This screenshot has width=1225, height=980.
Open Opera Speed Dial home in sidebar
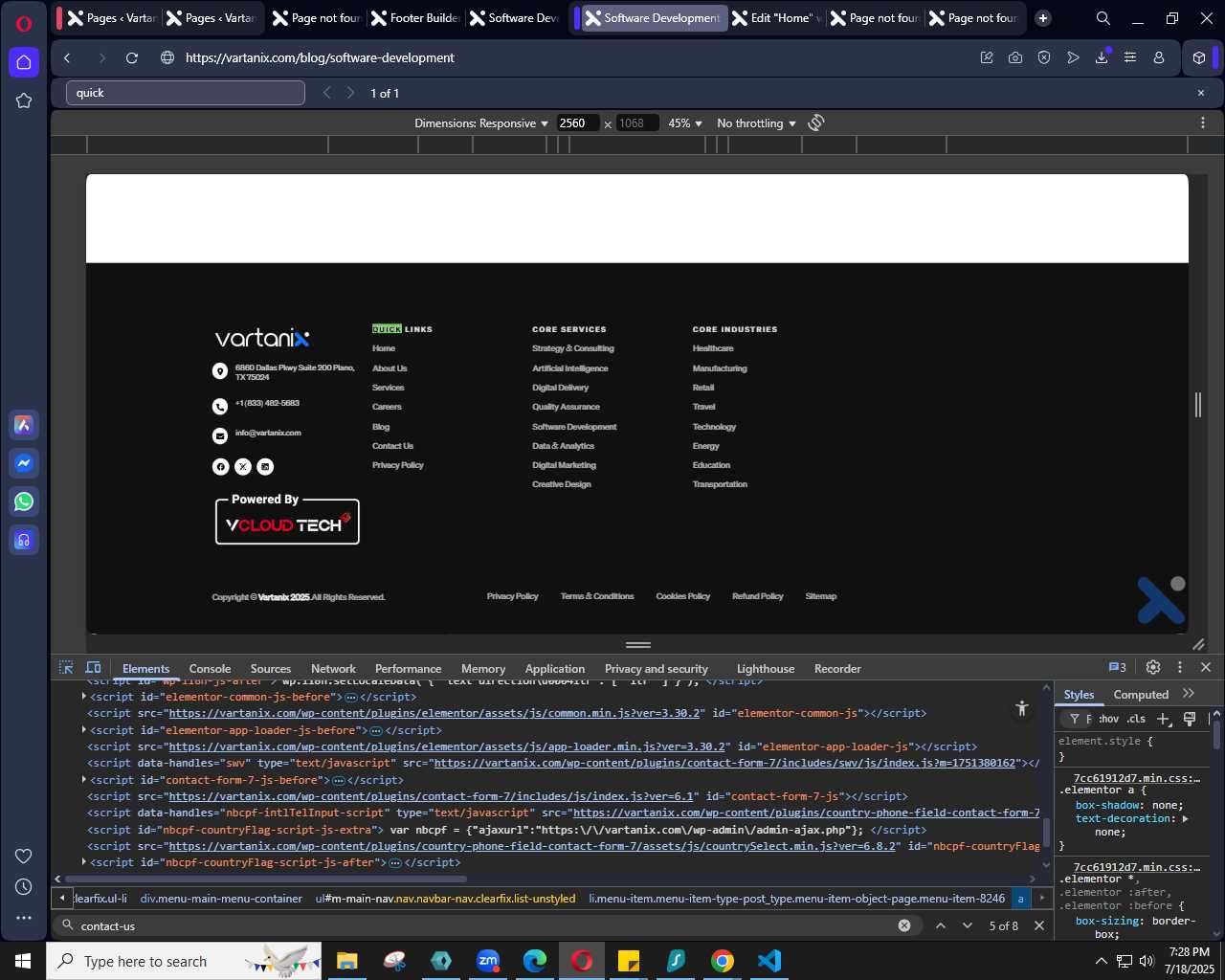point(24,62)
